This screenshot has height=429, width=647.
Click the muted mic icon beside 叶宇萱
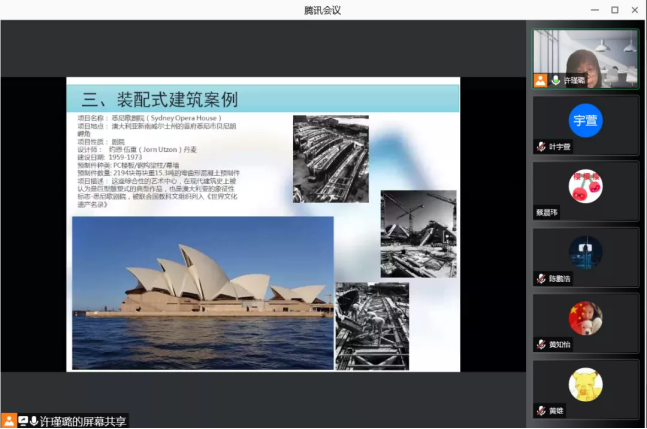(x=540, y=146)
